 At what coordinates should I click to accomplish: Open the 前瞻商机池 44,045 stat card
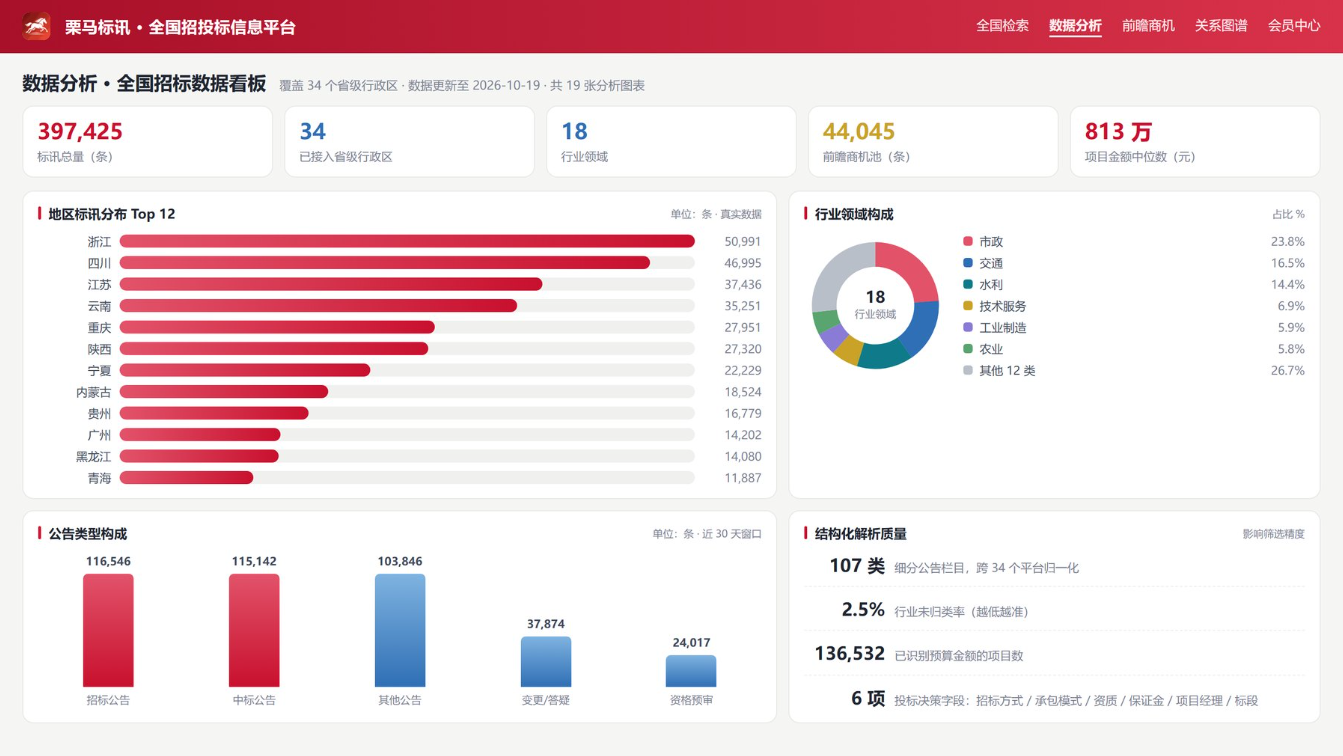933,142
